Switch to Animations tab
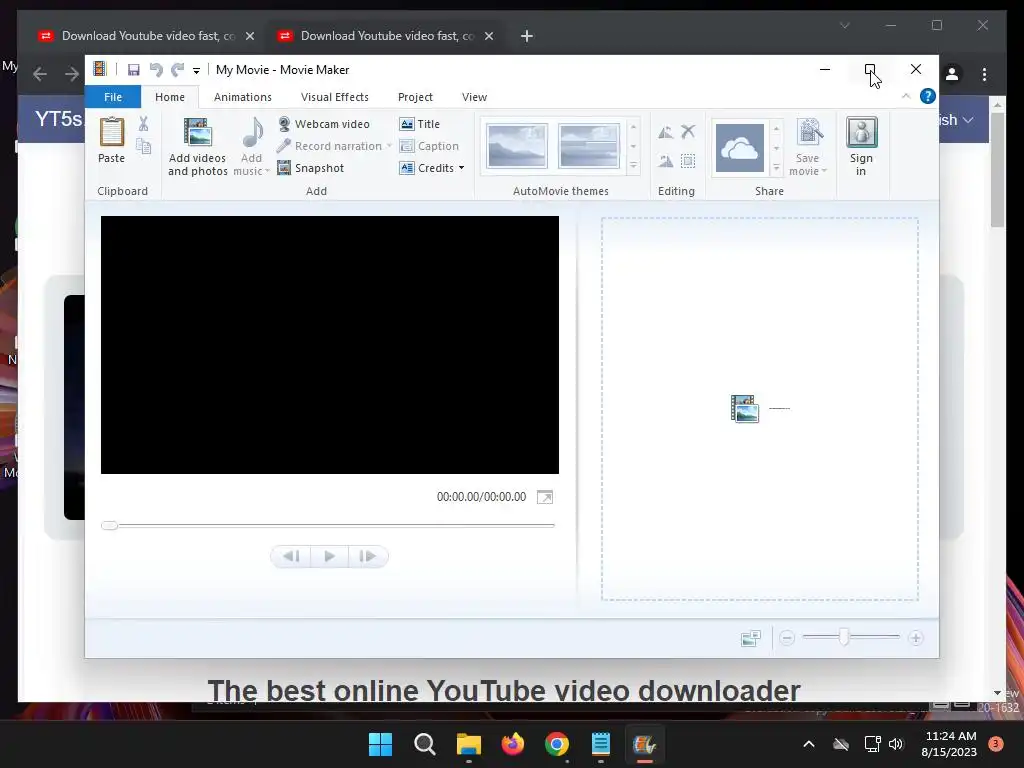Image resolution: width=1024 pixels, height=768 pixels. click(x=242, y=97)
